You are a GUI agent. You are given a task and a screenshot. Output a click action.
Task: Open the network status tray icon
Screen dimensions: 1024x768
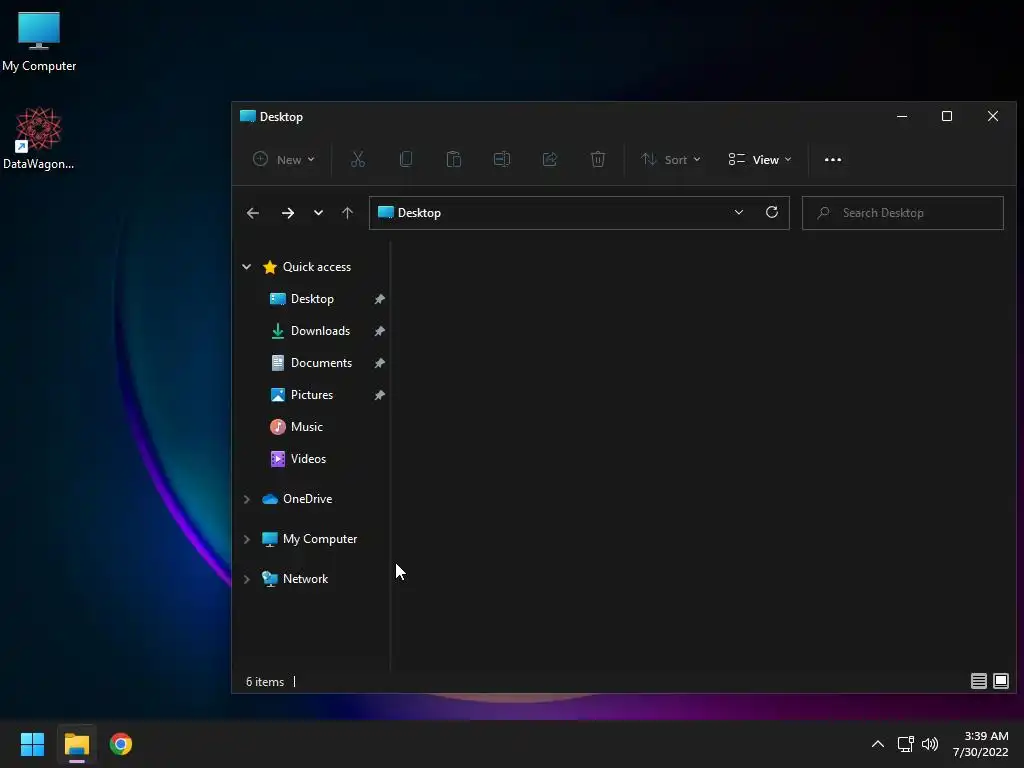pos(906,744)
